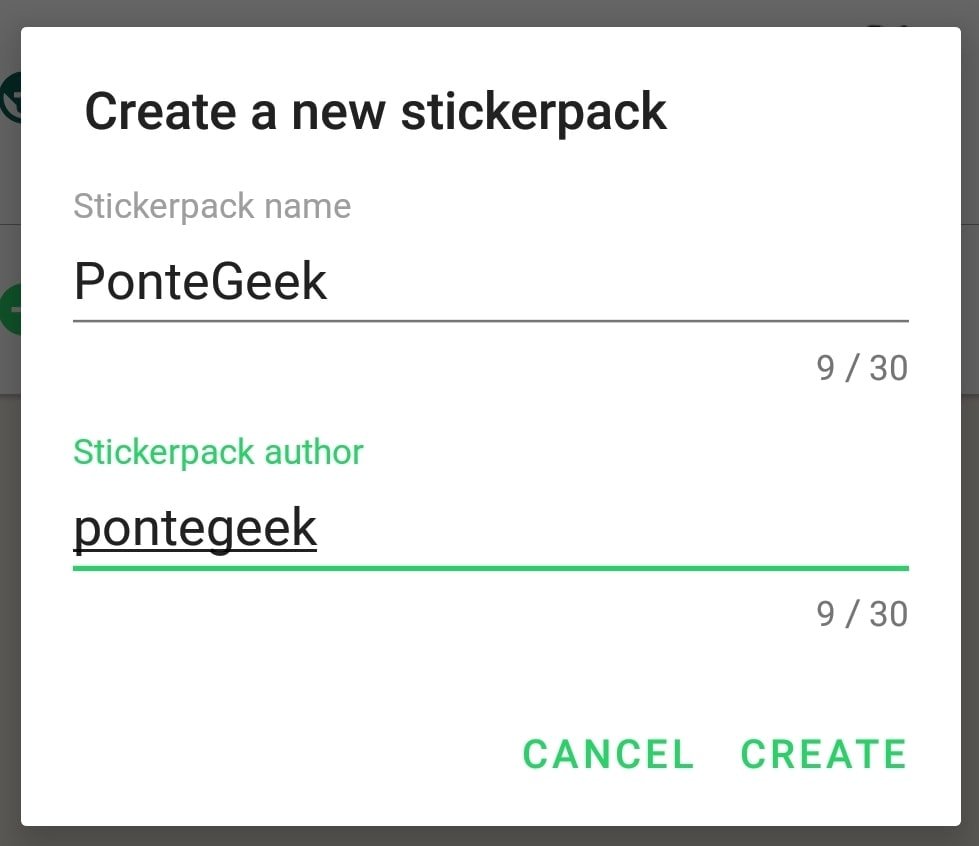Dismiss dialog by tapping dimmed area above it
This screenshot has height=846, width=979.
pos(490,12)
